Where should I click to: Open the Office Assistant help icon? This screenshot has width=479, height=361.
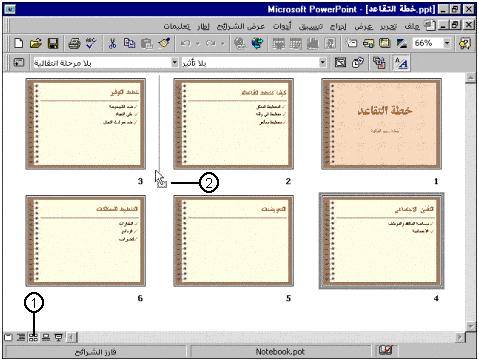coord(465,43)
